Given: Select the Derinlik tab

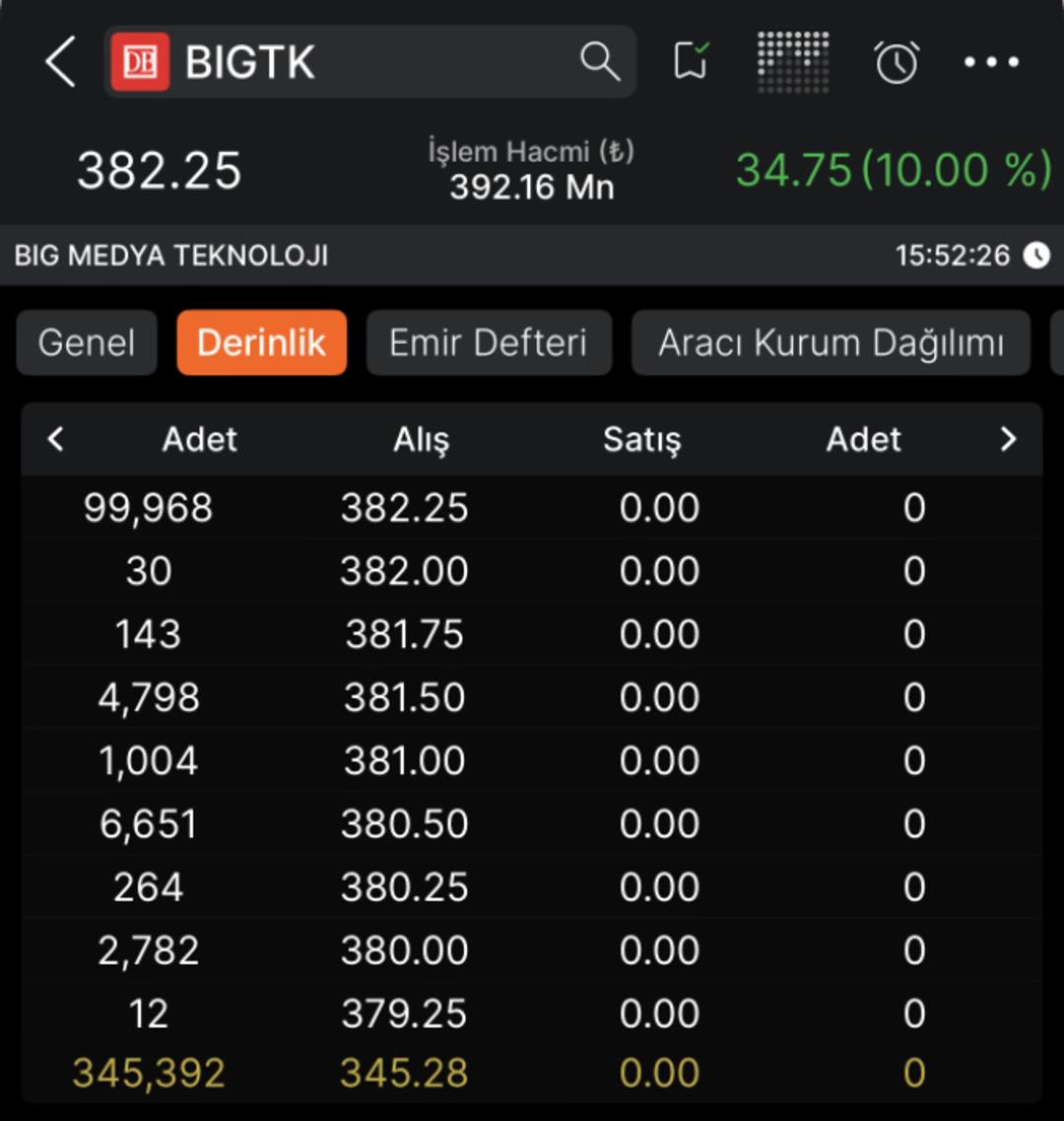Looking at the screenshot, I should click(261, 343).
